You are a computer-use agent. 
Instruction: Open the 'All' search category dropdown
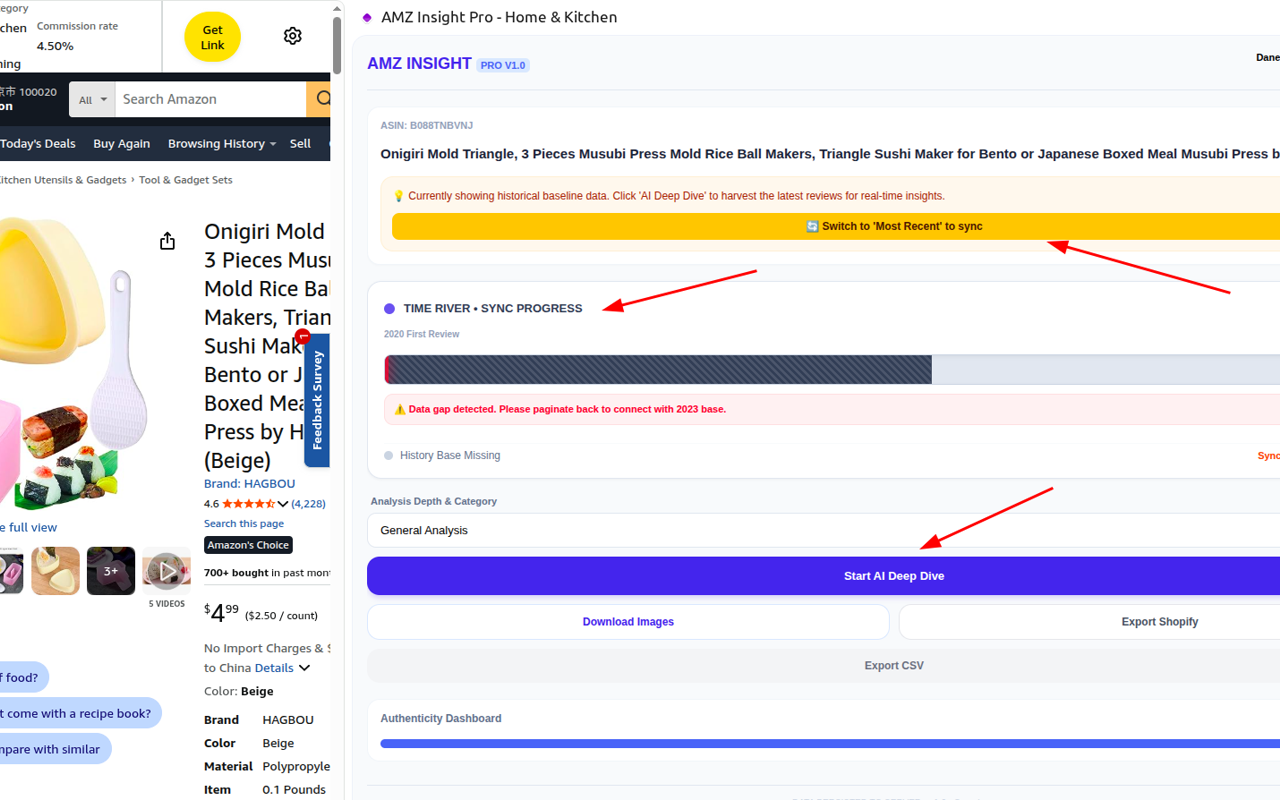point(92,100)
